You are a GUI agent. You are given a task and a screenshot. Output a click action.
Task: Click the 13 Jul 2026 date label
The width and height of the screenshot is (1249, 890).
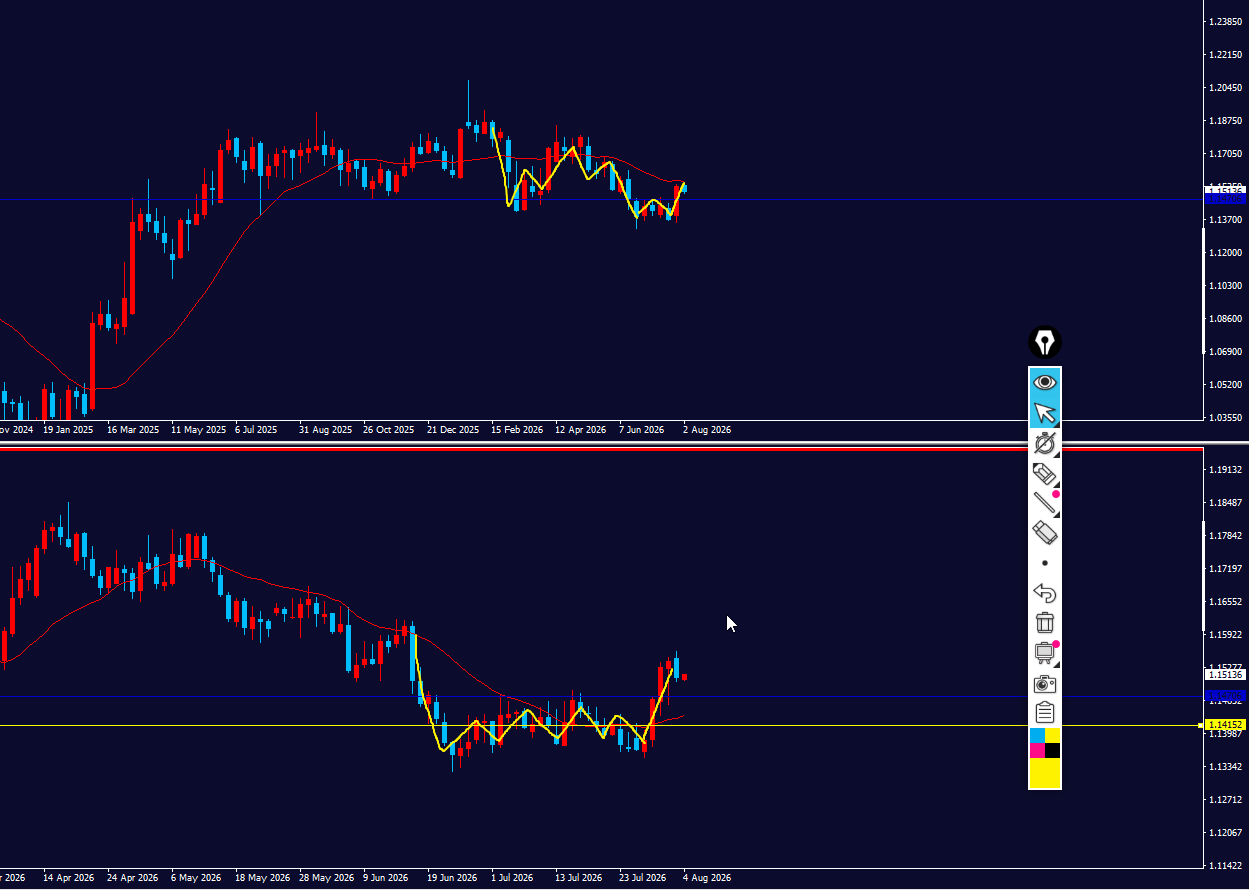(x=580, y=878)
